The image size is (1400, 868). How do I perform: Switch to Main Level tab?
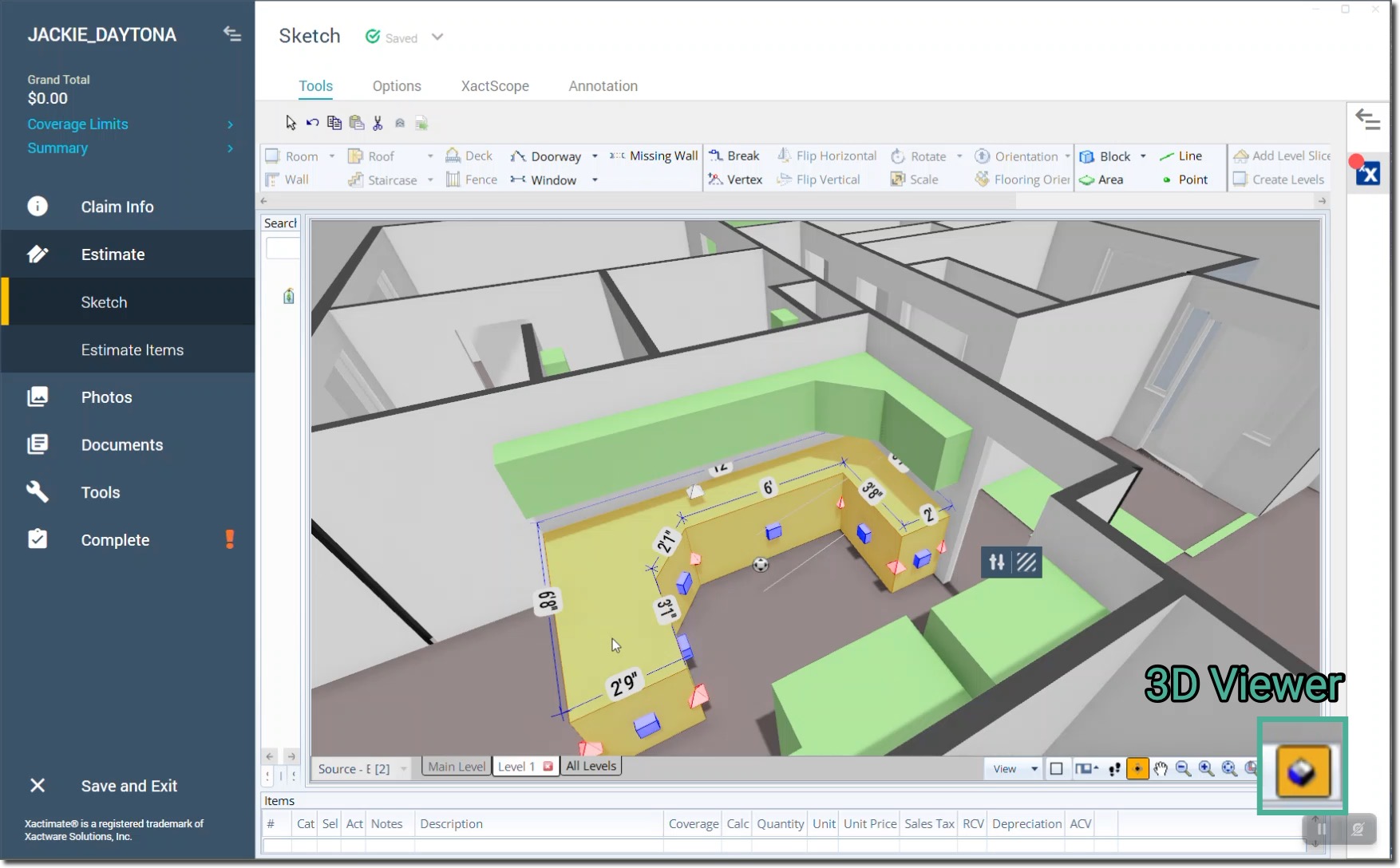(457, 767)
